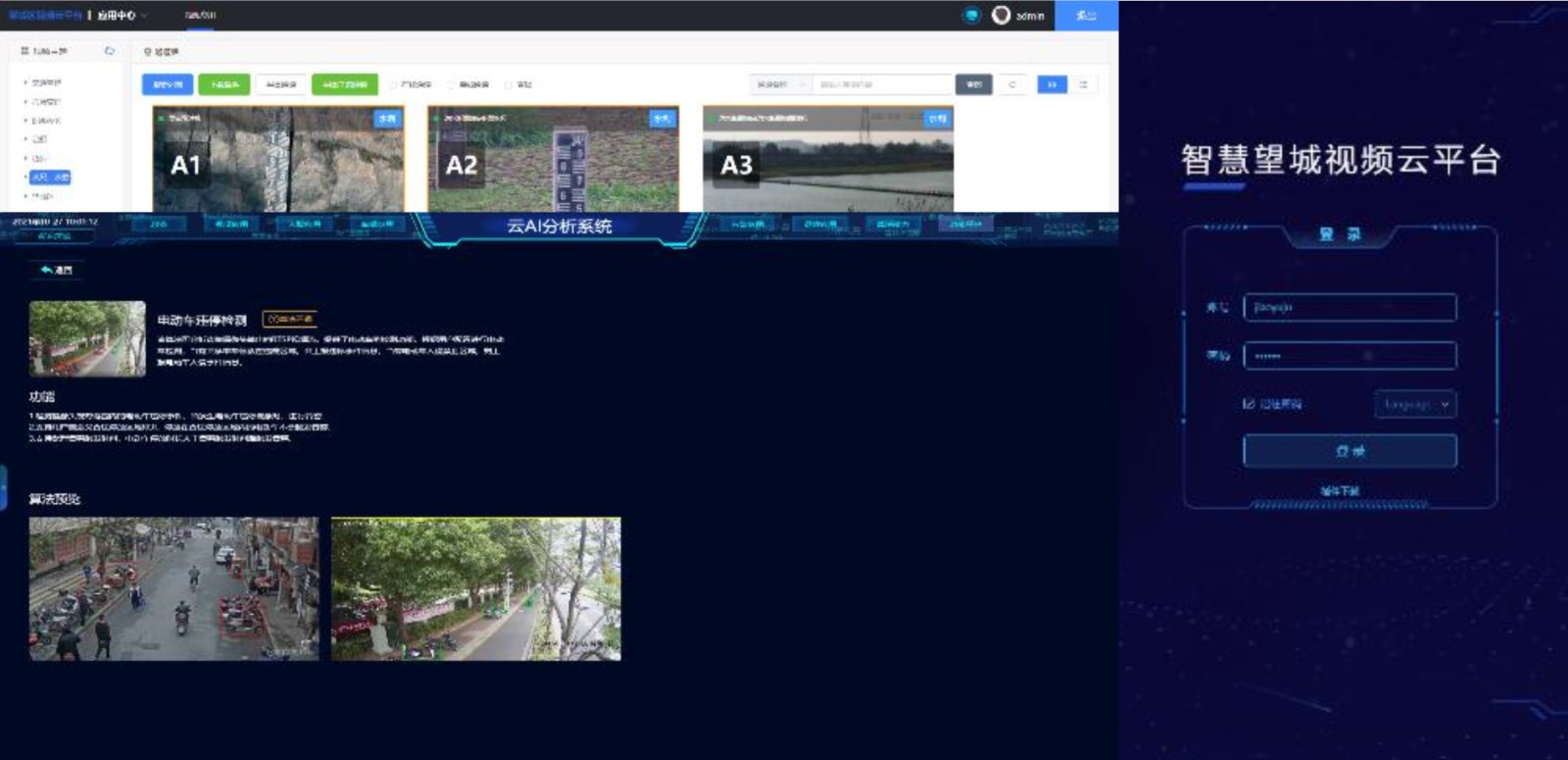This screenshot has height=760, width=1568.
Task: Click the username input field on login
Action: point(1349,308)
